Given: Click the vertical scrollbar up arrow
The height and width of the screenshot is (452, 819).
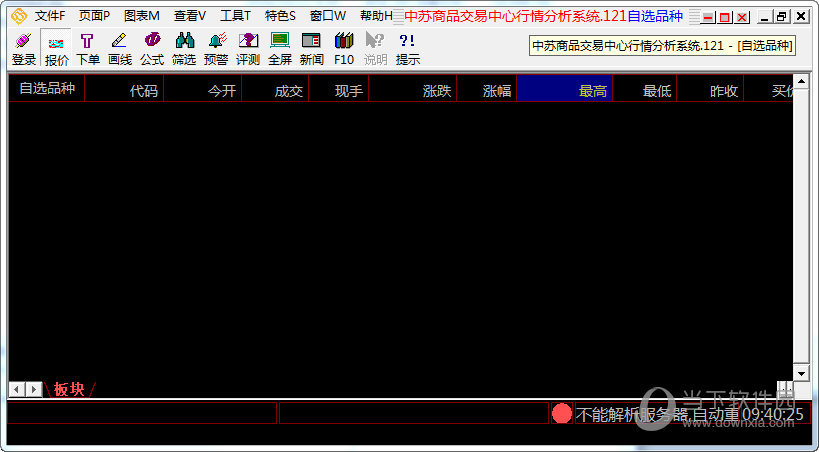Looking at the screenshot, I should pos(801,82).
